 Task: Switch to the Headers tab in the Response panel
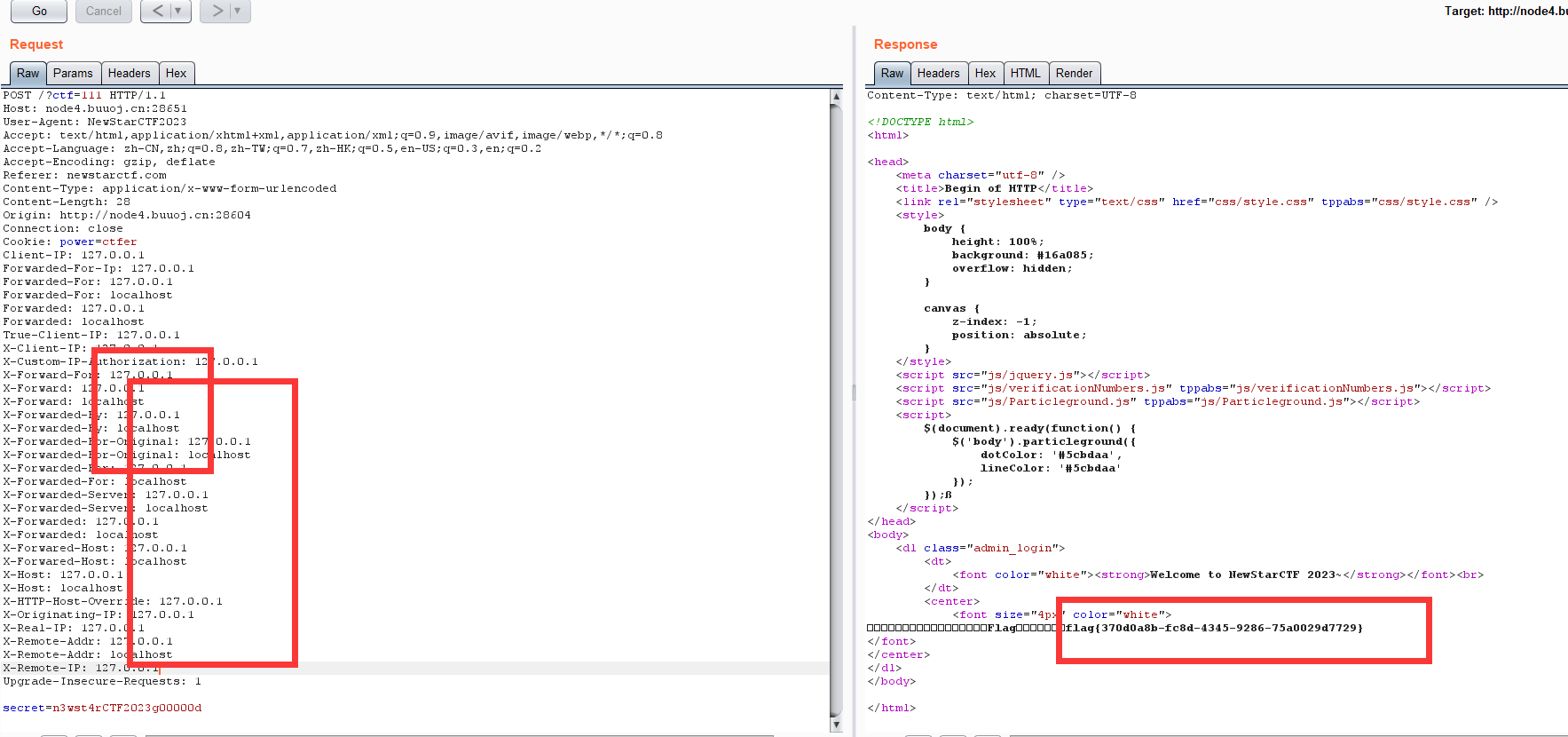(x=939, y=73)
